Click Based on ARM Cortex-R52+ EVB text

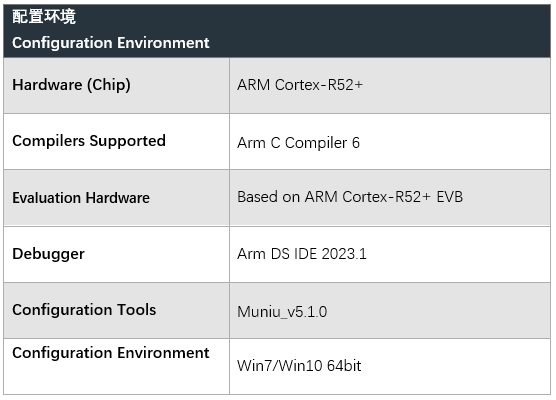(x=350, y=197)
